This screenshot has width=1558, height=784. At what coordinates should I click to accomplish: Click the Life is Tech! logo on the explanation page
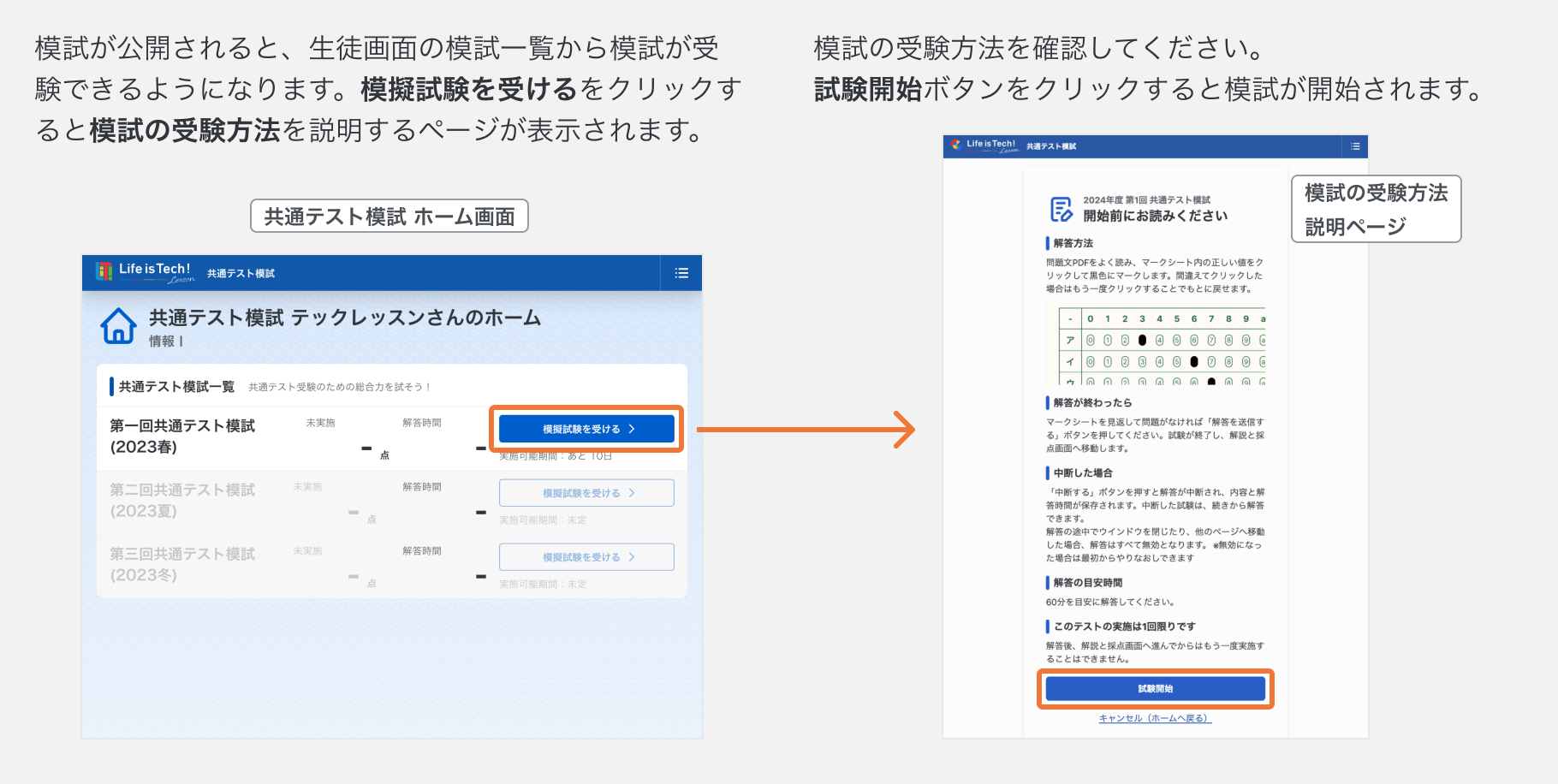tap(985, 146)
